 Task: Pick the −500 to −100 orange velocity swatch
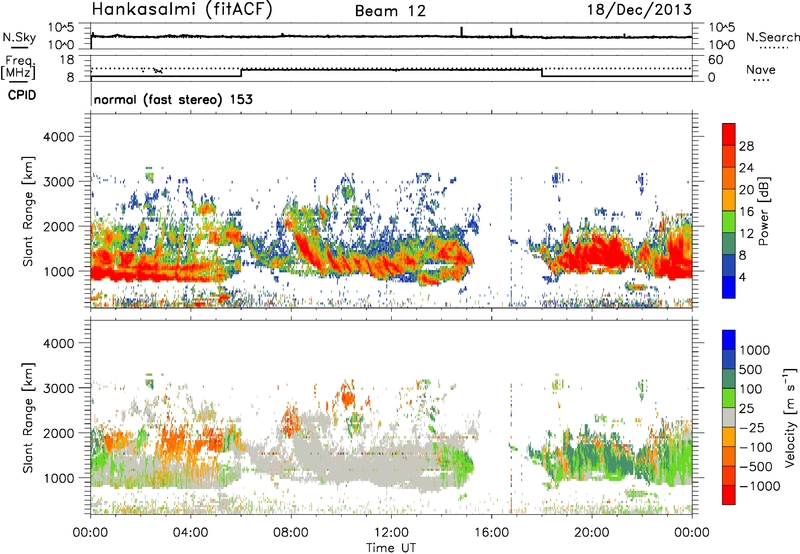tap(729, 456)
